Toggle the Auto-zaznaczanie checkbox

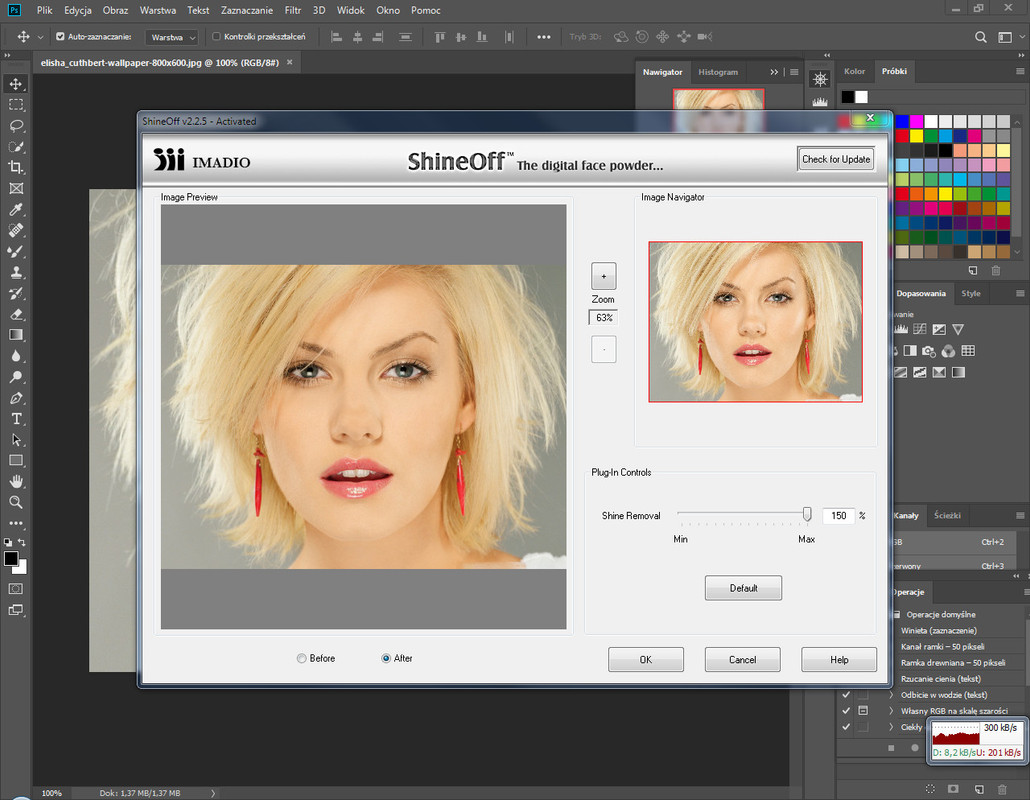point(60,37)
